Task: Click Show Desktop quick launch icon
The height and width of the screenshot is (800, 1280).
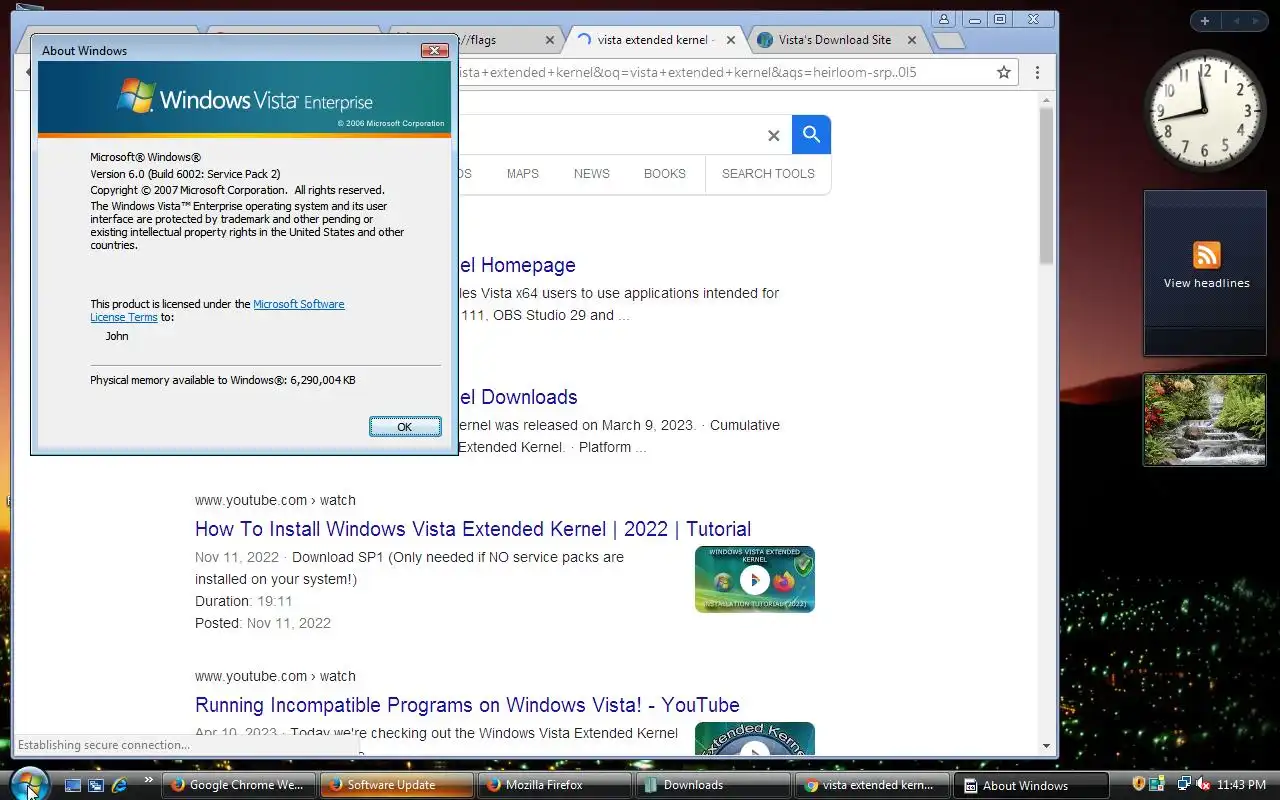Action: (x=73, y=786)
